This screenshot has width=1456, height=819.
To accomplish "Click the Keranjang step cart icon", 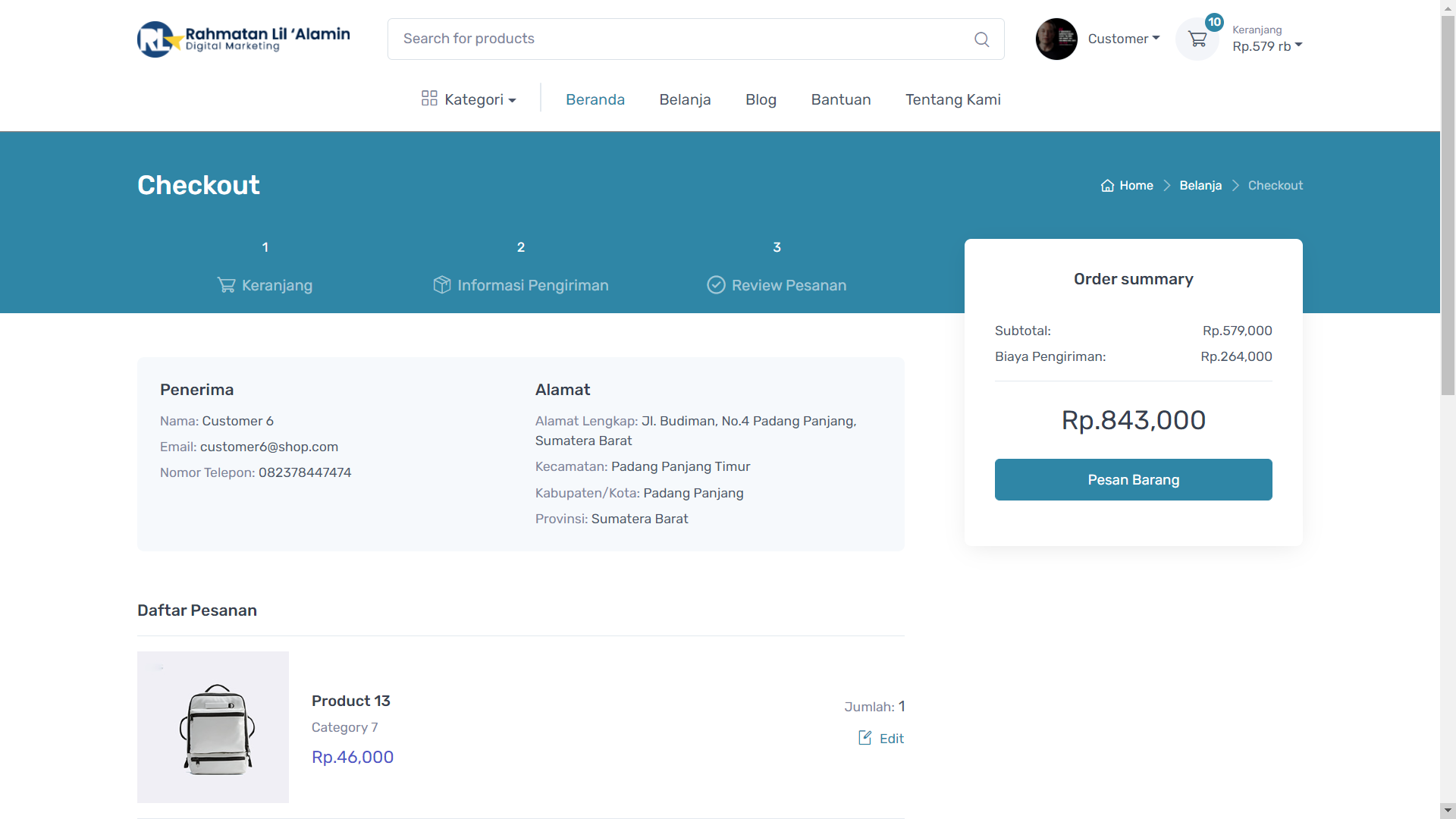I will (x=226, y=285).
